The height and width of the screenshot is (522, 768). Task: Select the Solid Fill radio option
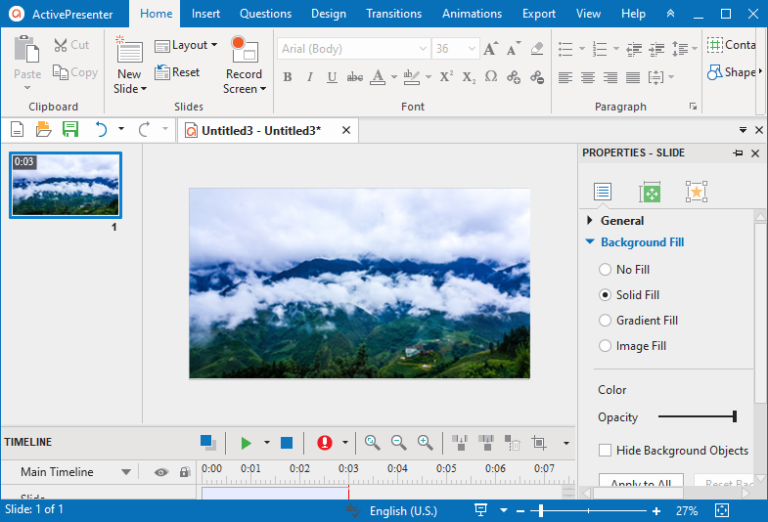[x=605, y=295]
